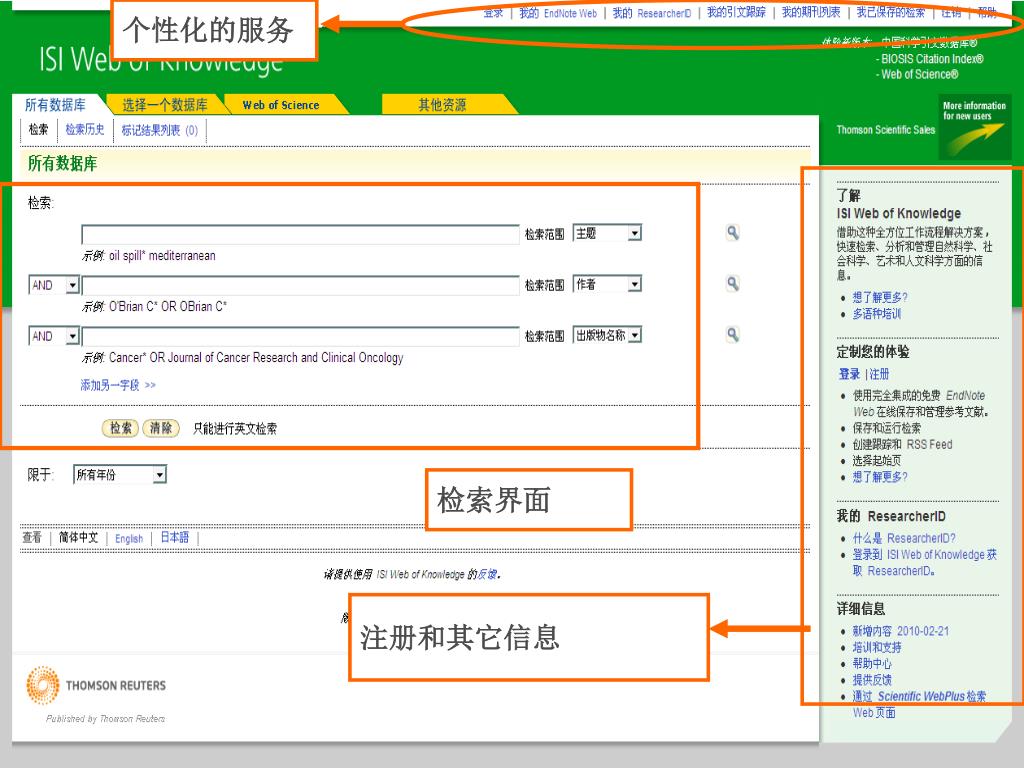Image resolution: width=1024 pixels, height=768 pixels.
Task: Open the 检索历史 sub-tab
Action: point(85,130)
